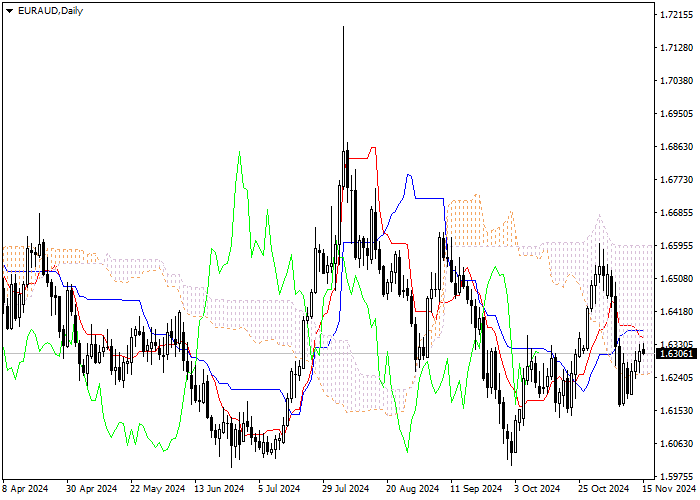700x500 pixels.
Task: Click the 15 Nov 2024 date label
Action: (x=669, y=489)
